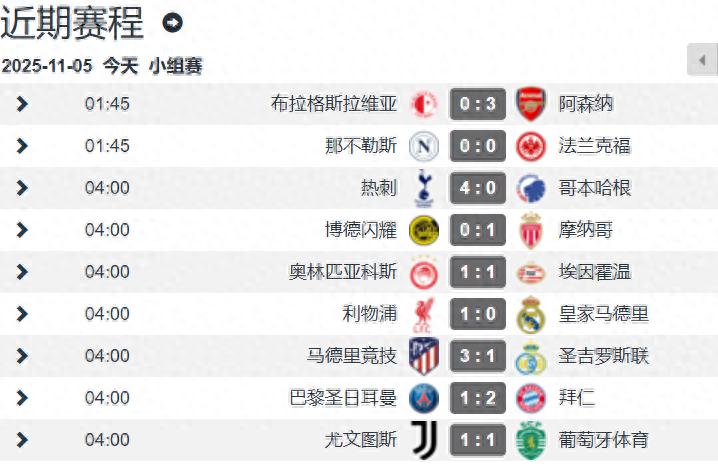Viewport: 718px width, 464px height.
Task: Click the Napoli club logo
Action: [424, 146]
